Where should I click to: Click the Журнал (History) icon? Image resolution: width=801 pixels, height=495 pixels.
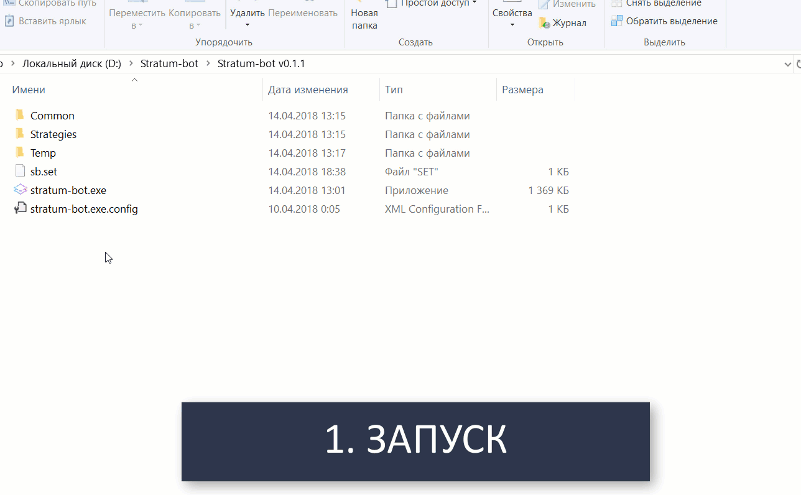(544, 23)
